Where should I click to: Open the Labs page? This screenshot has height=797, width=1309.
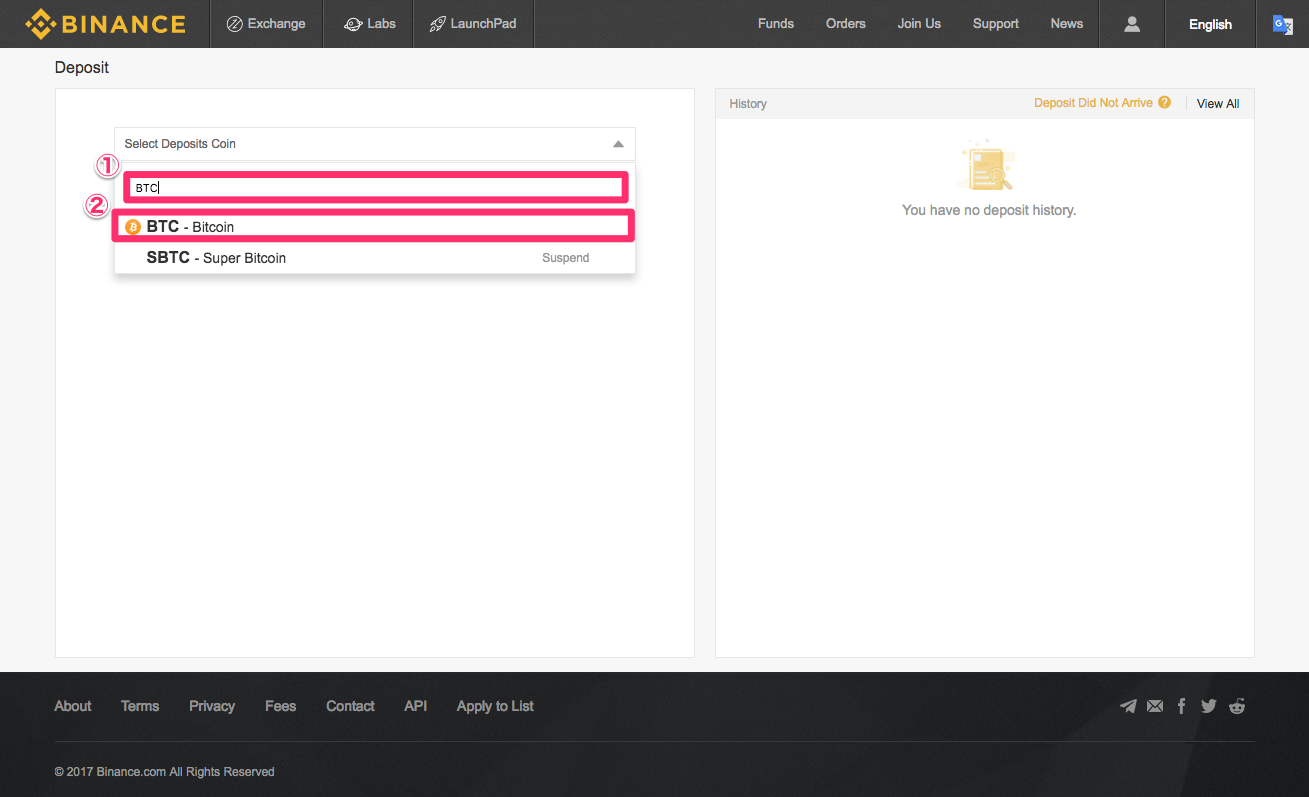point(370,24)
